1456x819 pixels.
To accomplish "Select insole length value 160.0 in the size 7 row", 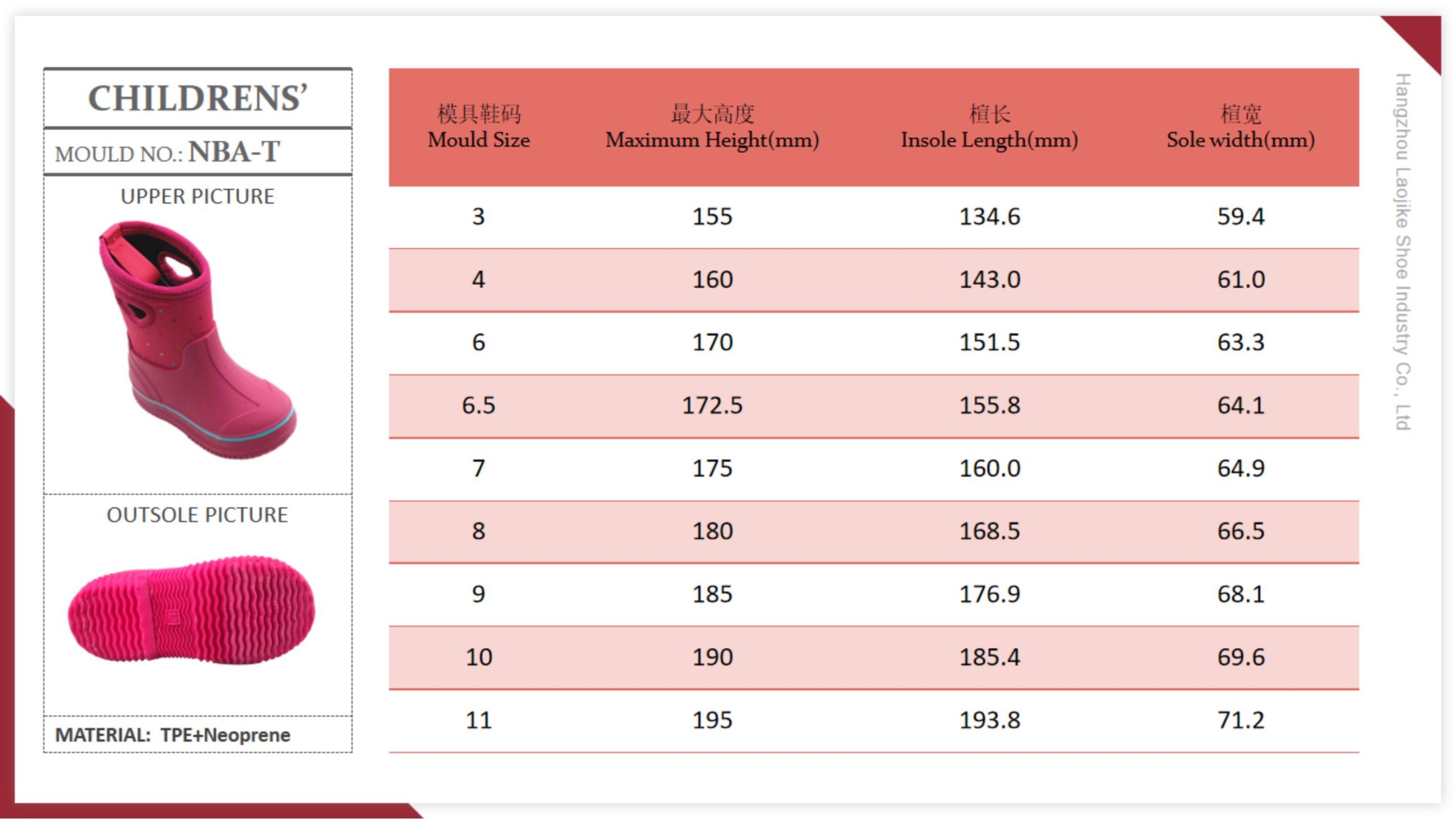I will point(990,469).
